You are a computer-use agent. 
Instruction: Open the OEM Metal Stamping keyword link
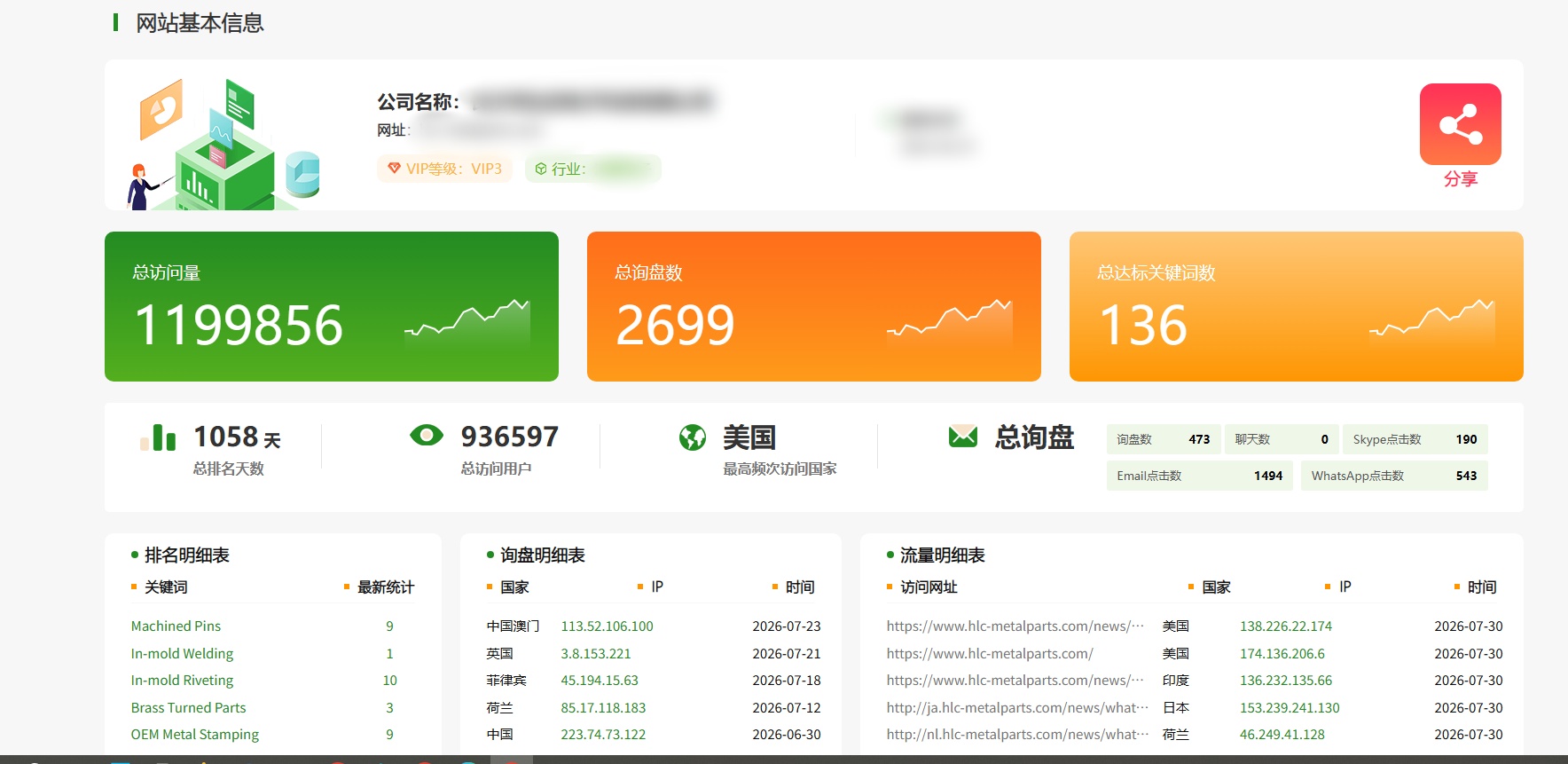click(x=195, y=735)
